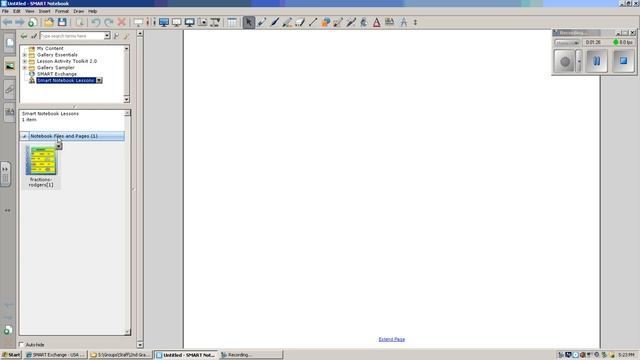The image size is (640, 360).
Task: Choose the Select arrow tool
Action: click(249, 22)
